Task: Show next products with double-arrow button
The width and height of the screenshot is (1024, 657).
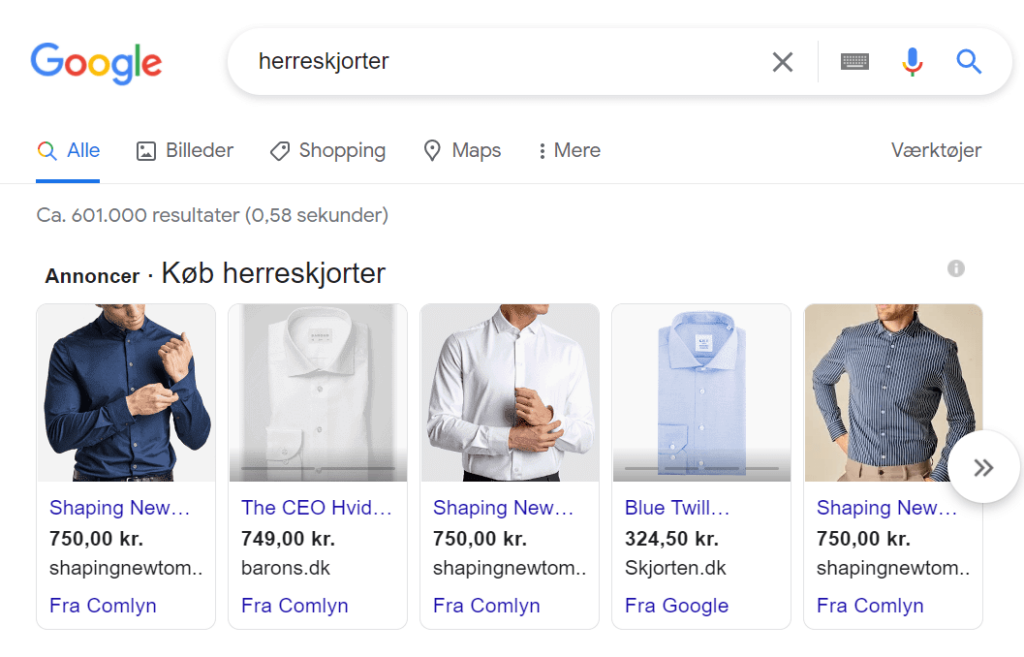Action: (984, 467)
